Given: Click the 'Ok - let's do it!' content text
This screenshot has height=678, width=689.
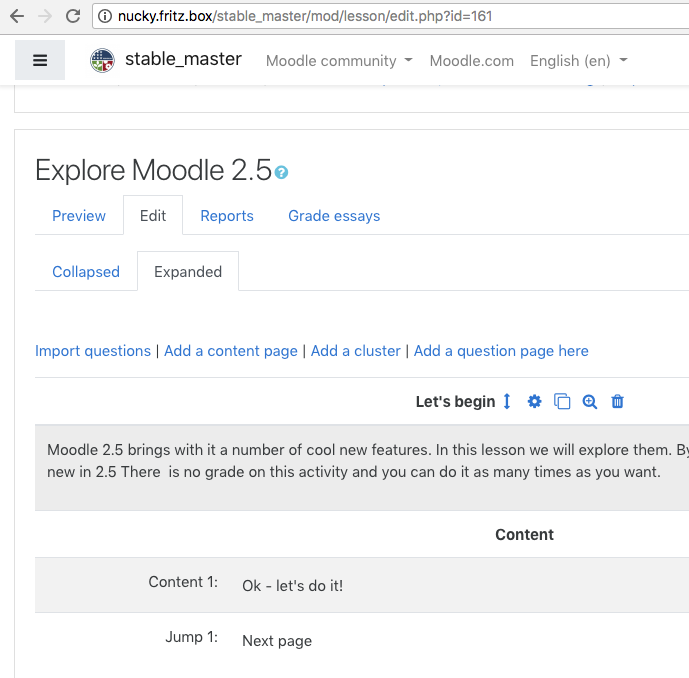Looking at the screenshot, I should click(x=293, y=585).
